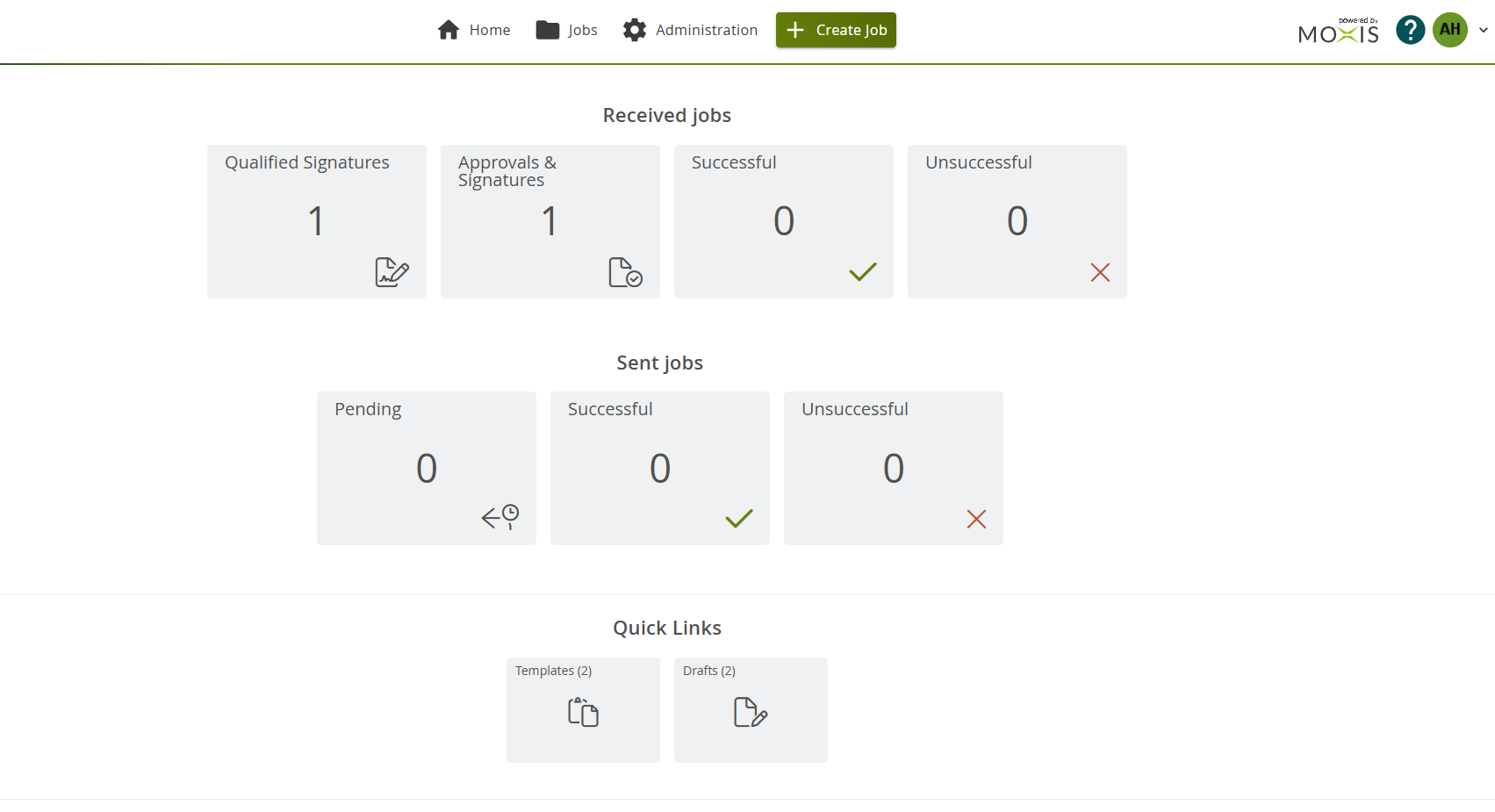Select the Sent jobs Pending count
The height and width of the screenshot is (812, 1495).
click(x=427, y=468)
